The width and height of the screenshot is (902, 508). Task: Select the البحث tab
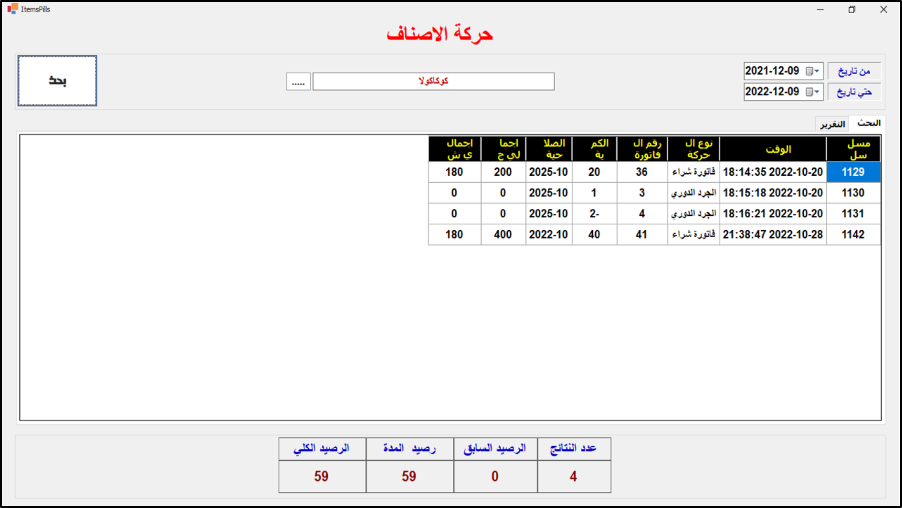point(868,123)
